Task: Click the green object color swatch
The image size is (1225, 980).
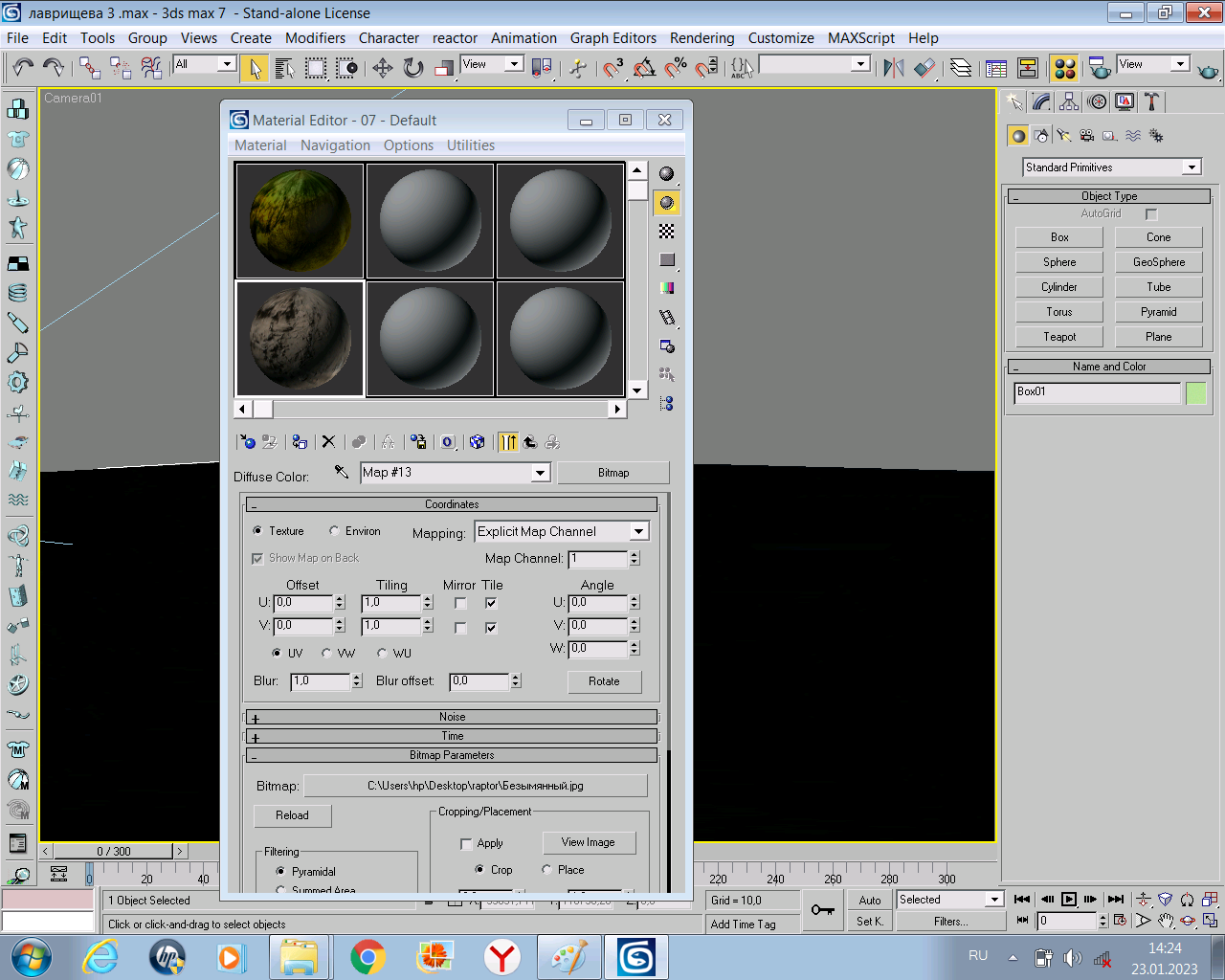Action: pyautogui.click(x=1196, y=392)
